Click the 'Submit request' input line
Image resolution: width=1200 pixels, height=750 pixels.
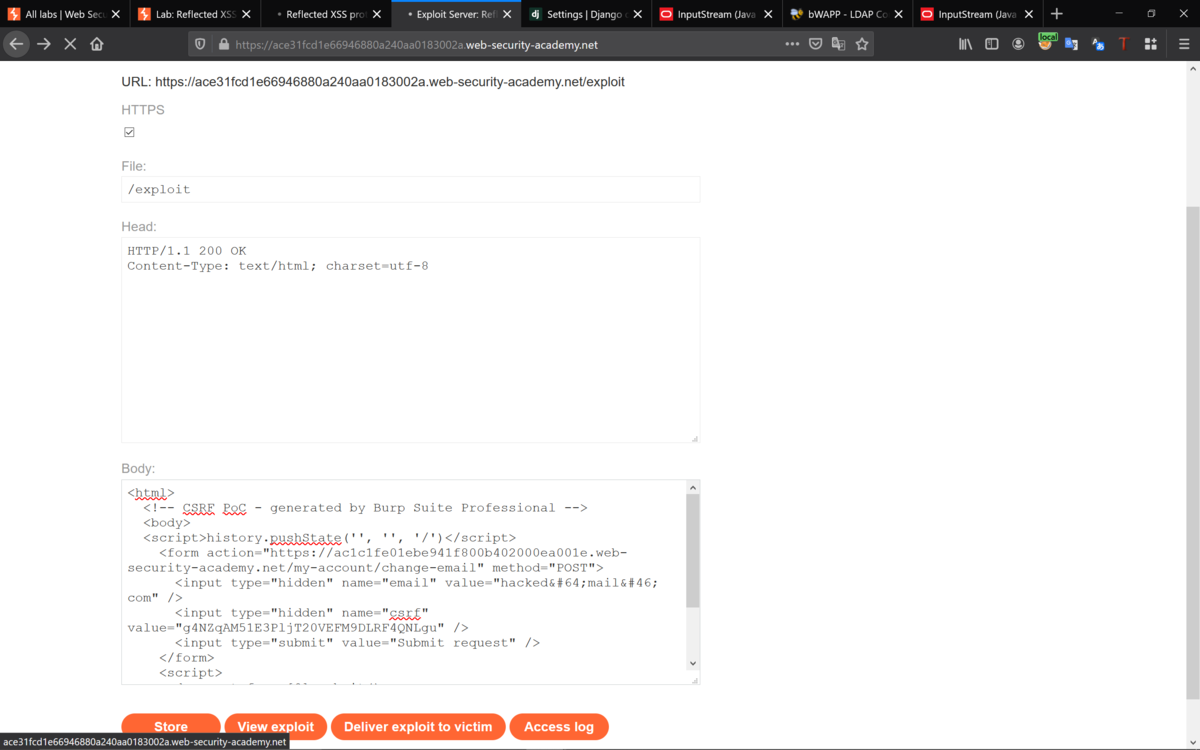(357, 643)
